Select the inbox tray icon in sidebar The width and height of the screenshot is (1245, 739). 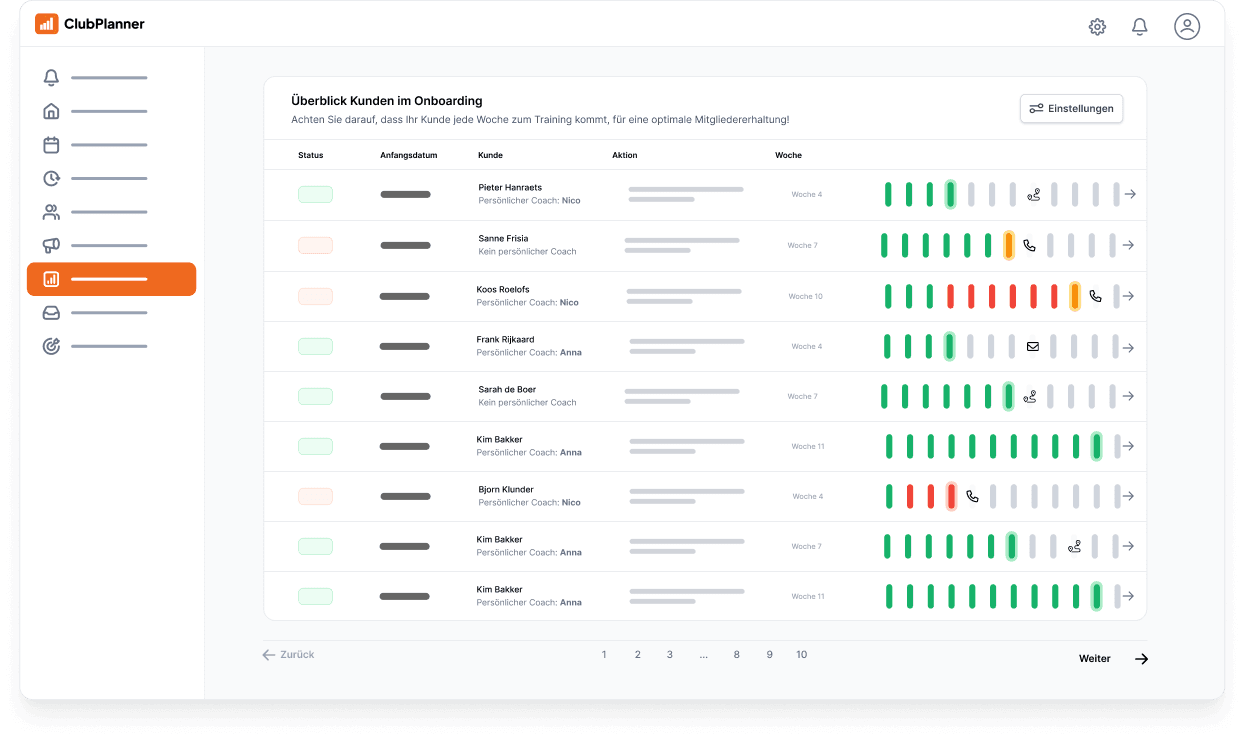tap(51, 313)
